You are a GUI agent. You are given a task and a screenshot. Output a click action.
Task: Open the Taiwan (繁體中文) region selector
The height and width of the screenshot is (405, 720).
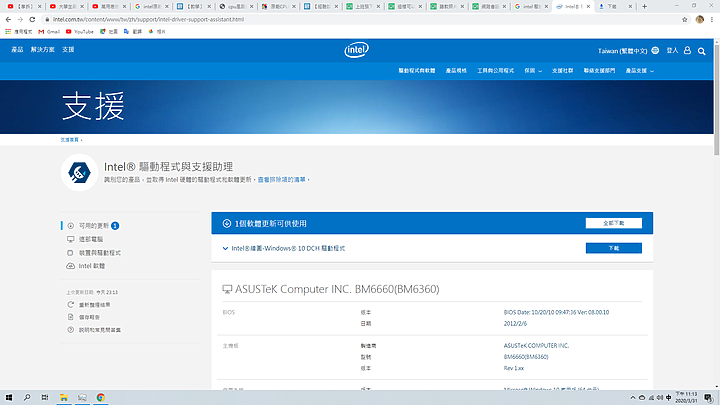622,51
